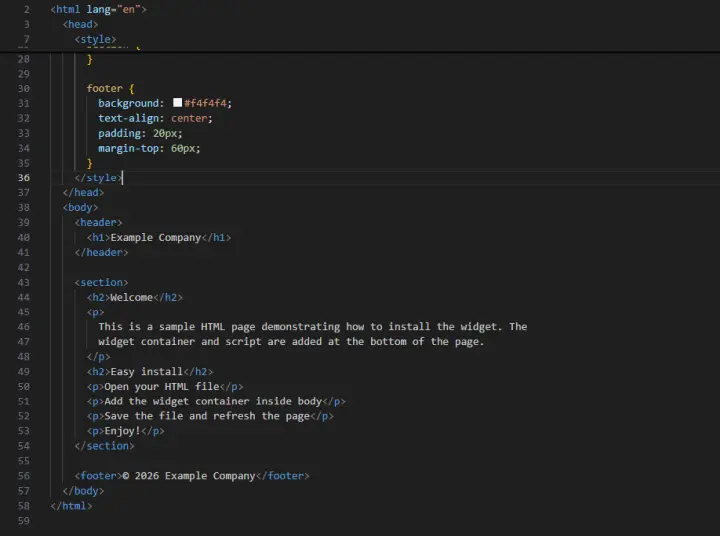This screenshot has width=720, height=536.
Task: Click 'Example Company' heading text on line 40
Action: [x=156, y=237]
